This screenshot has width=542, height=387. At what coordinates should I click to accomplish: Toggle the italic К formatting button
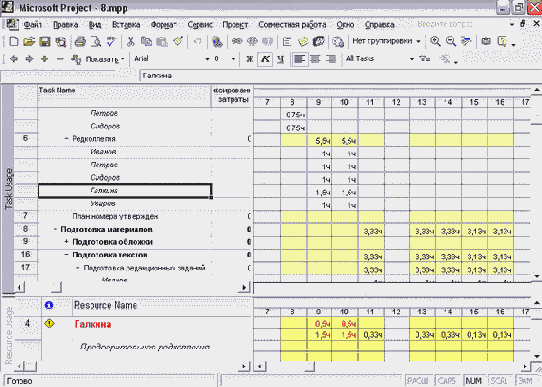(265, 59)
